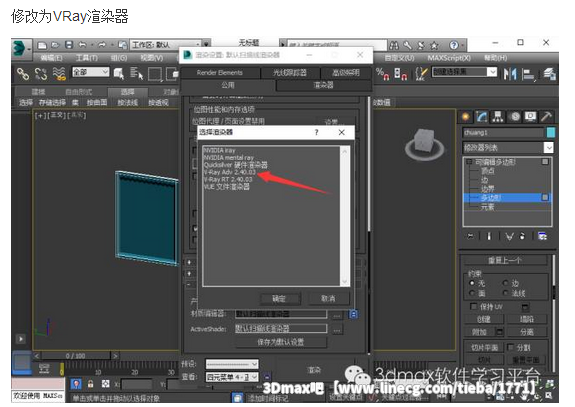
Task: Click the ActiveShade renderer browse button
Action: [337, 329]
